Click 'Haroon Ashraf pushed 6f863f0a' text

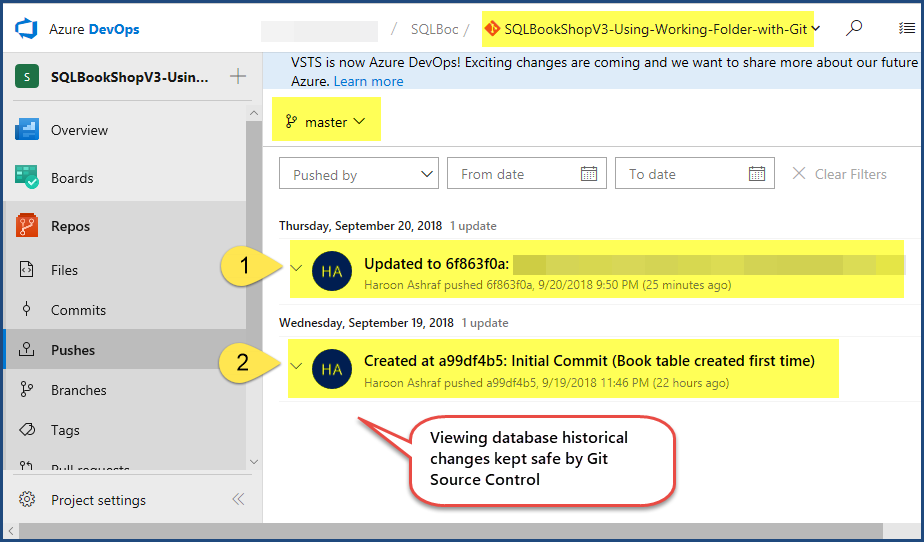448,285
